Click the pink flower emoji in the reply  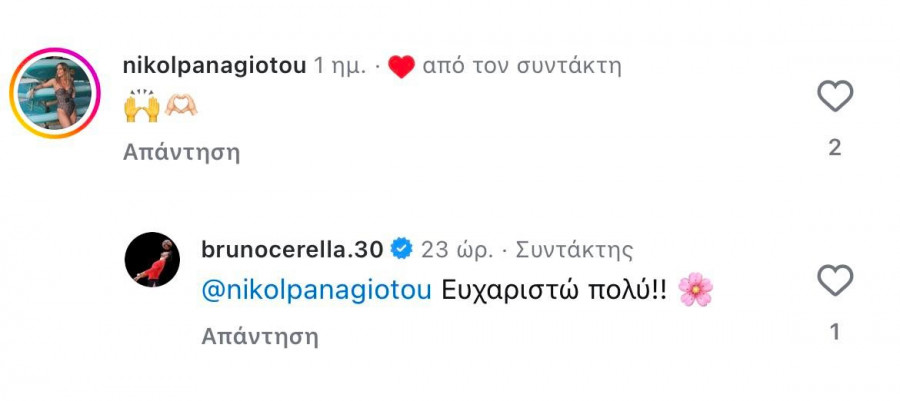coord(695,290)
